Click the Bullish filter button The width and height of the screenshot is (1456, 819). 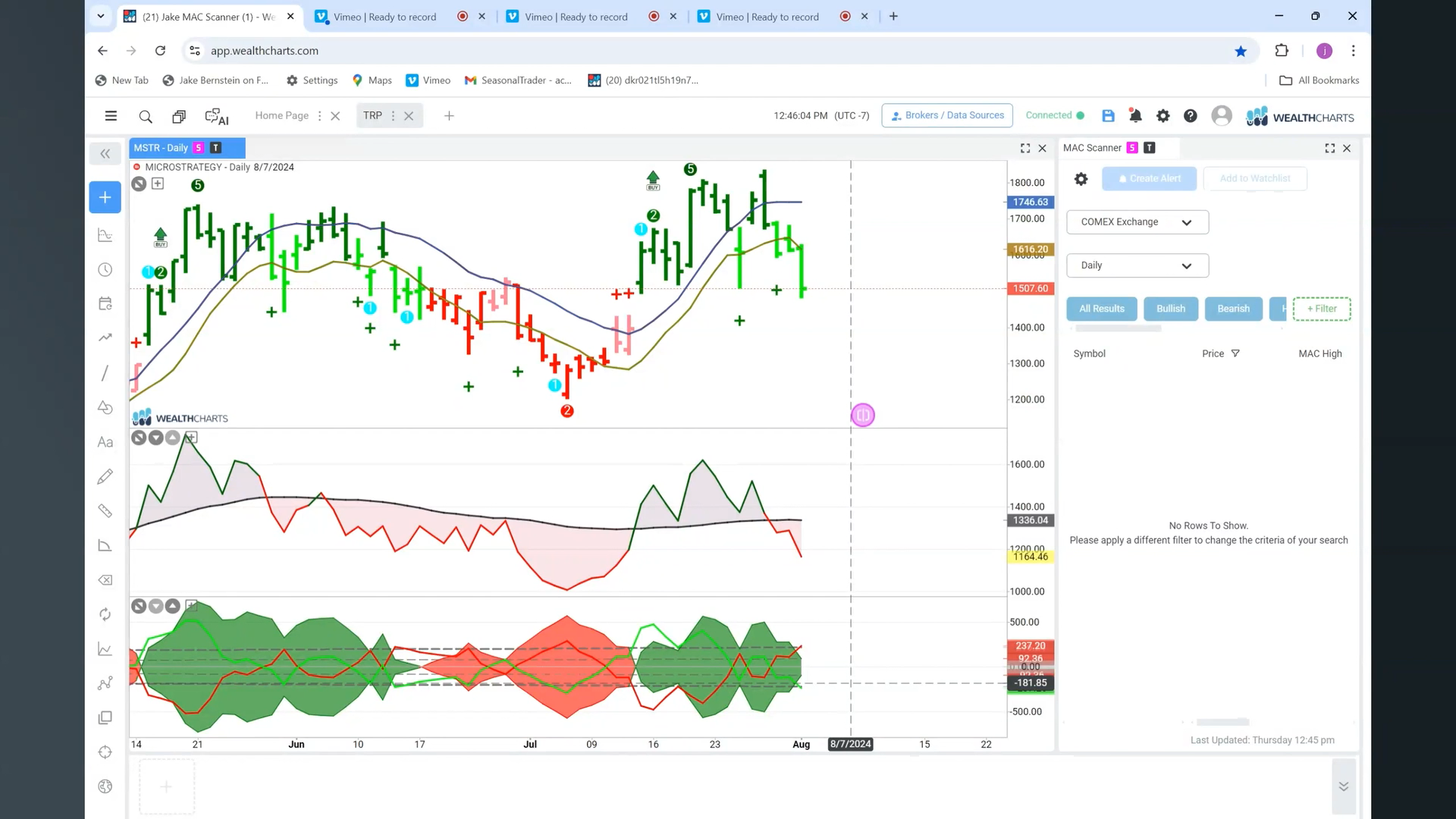click(x=1170, y=309)
